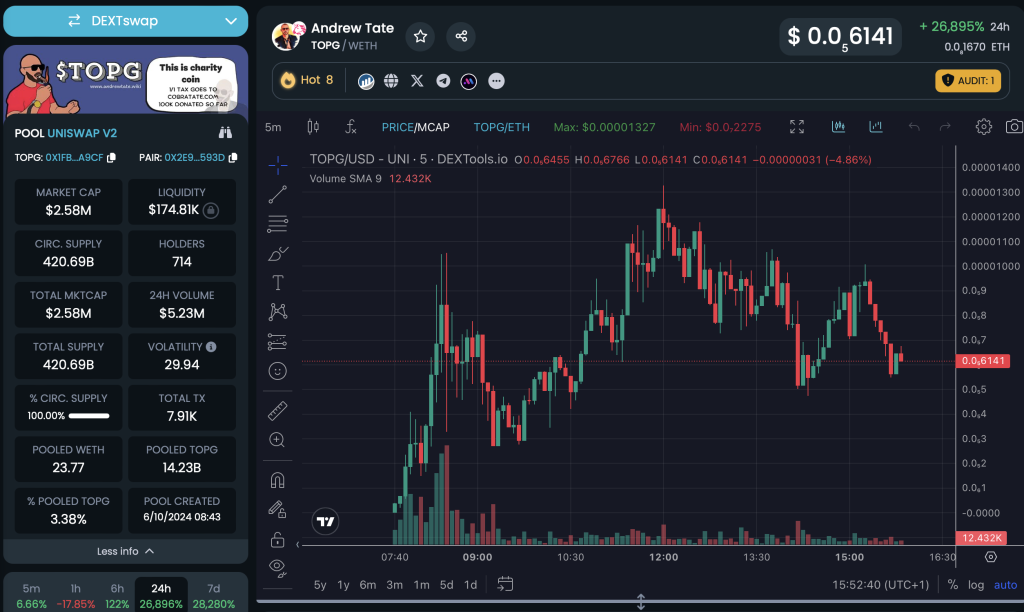Click the purple M circle icon
Viewport: 1024px width, 612px height.
468,81
